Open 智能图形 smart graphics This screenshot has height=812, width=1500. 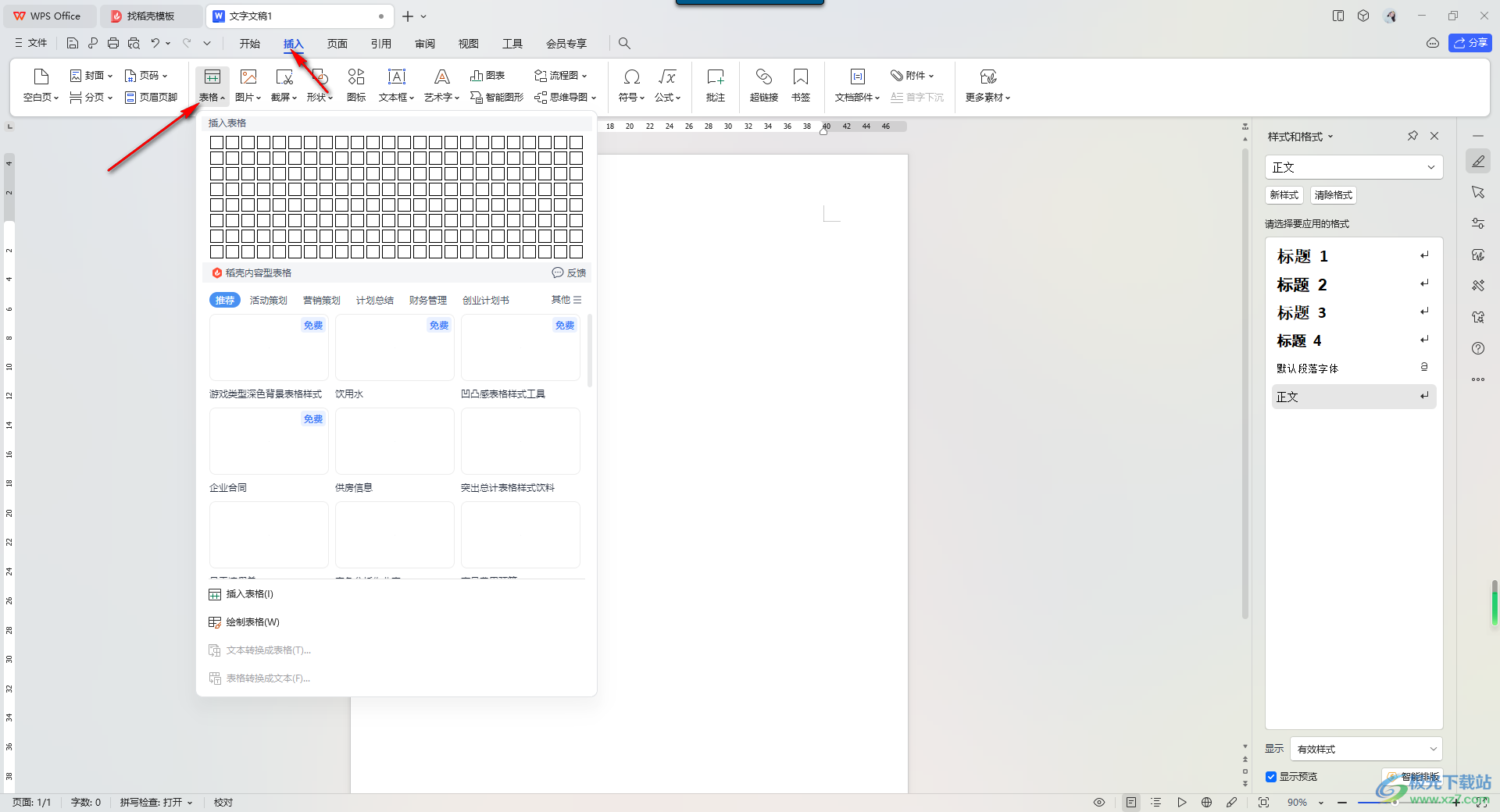497,98
